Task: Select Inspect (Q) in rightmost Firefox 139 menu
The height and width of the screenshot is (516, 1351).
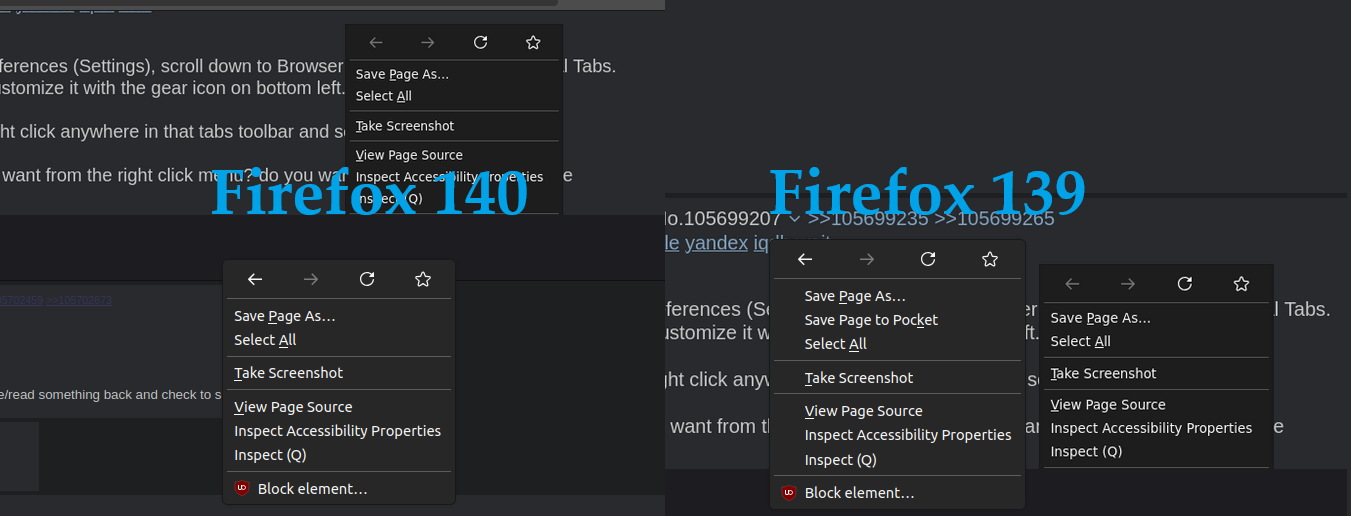Action: [1086, 451]
